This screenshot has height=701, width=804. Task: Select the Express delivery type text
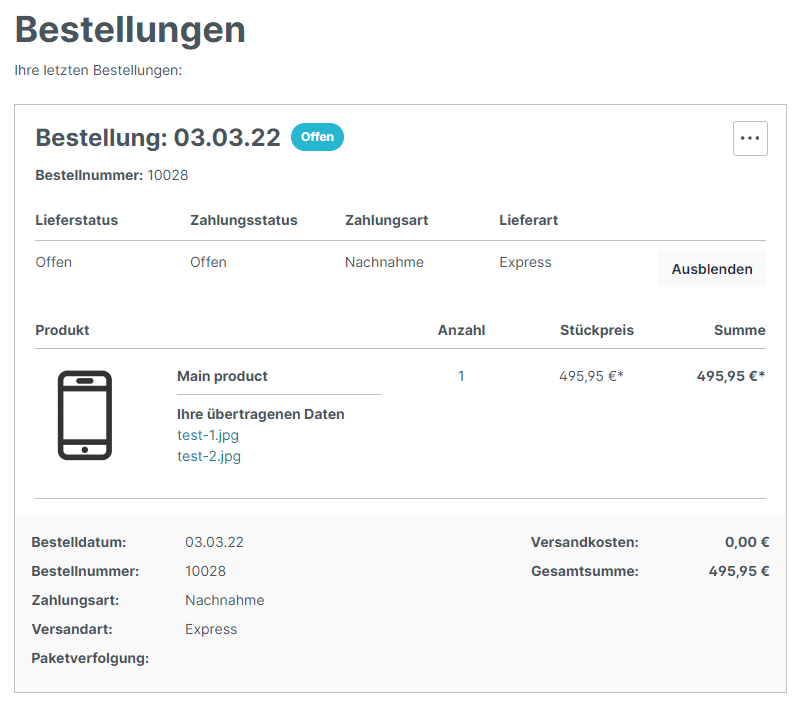(523, 262)
